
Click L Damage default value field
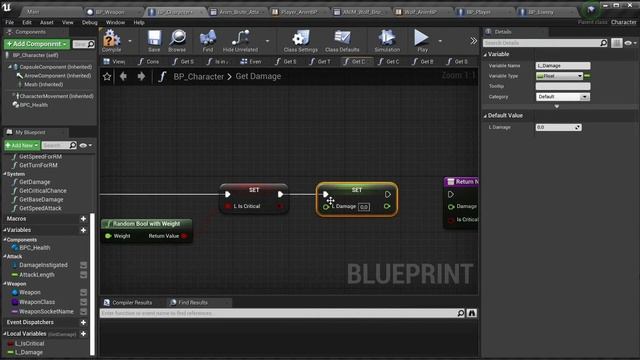(558, 127)
